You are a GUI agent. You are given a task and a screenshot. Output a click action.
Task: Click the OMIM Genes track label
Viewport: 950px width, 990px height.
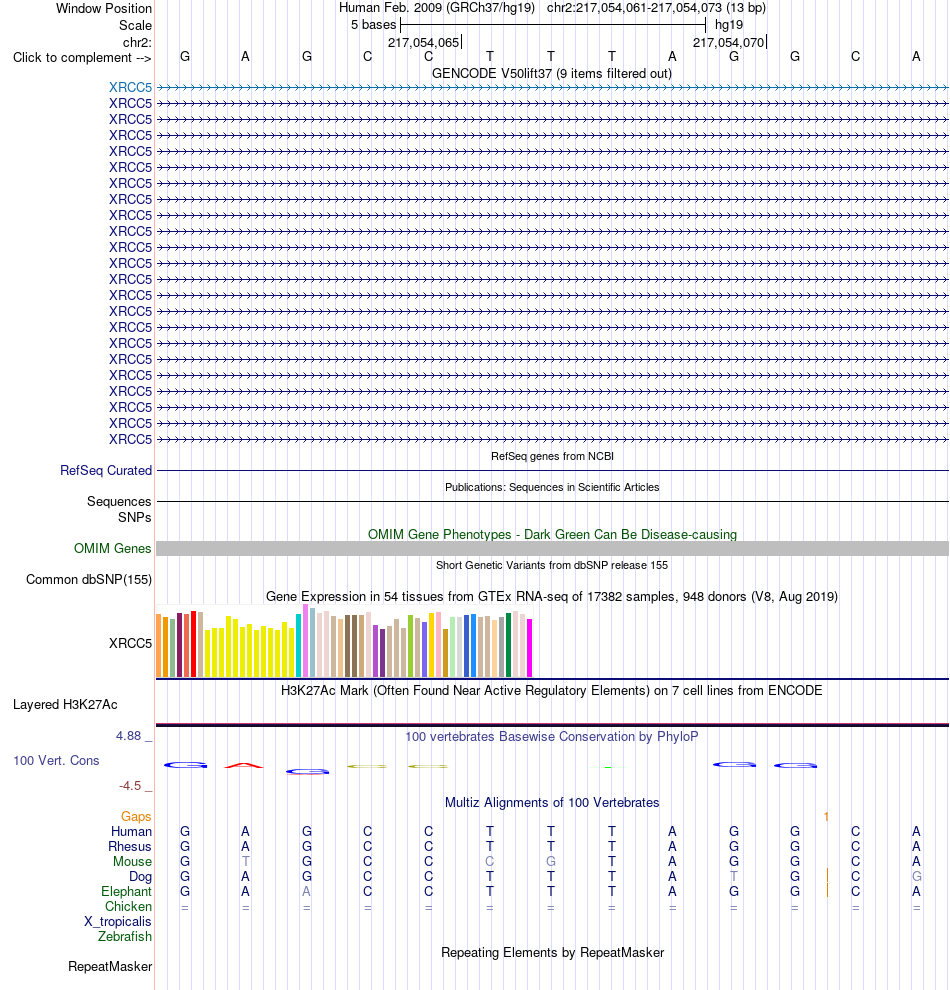(112, 548)
